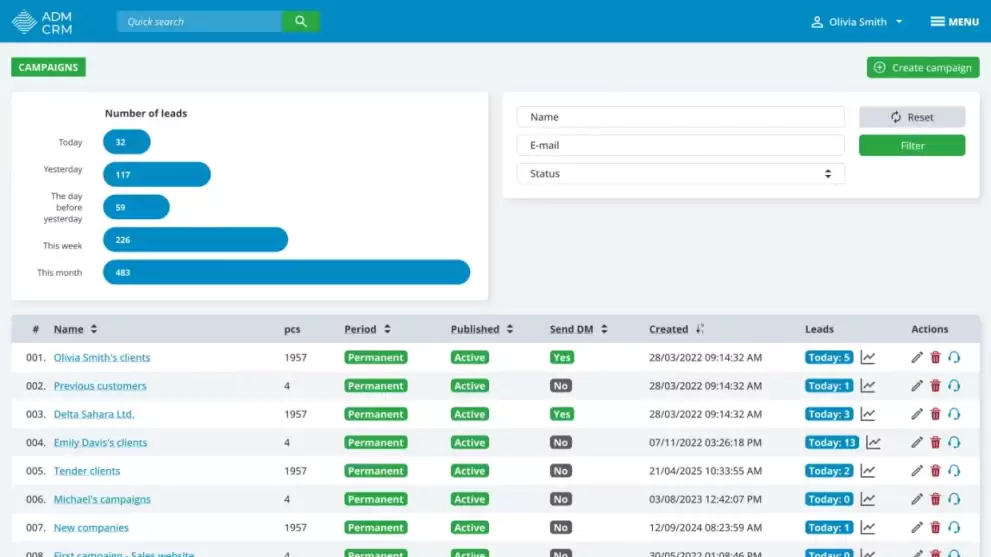Apply filters with the Filter button
This screenshot has height=557, width=991.
(x=911, y=145)
